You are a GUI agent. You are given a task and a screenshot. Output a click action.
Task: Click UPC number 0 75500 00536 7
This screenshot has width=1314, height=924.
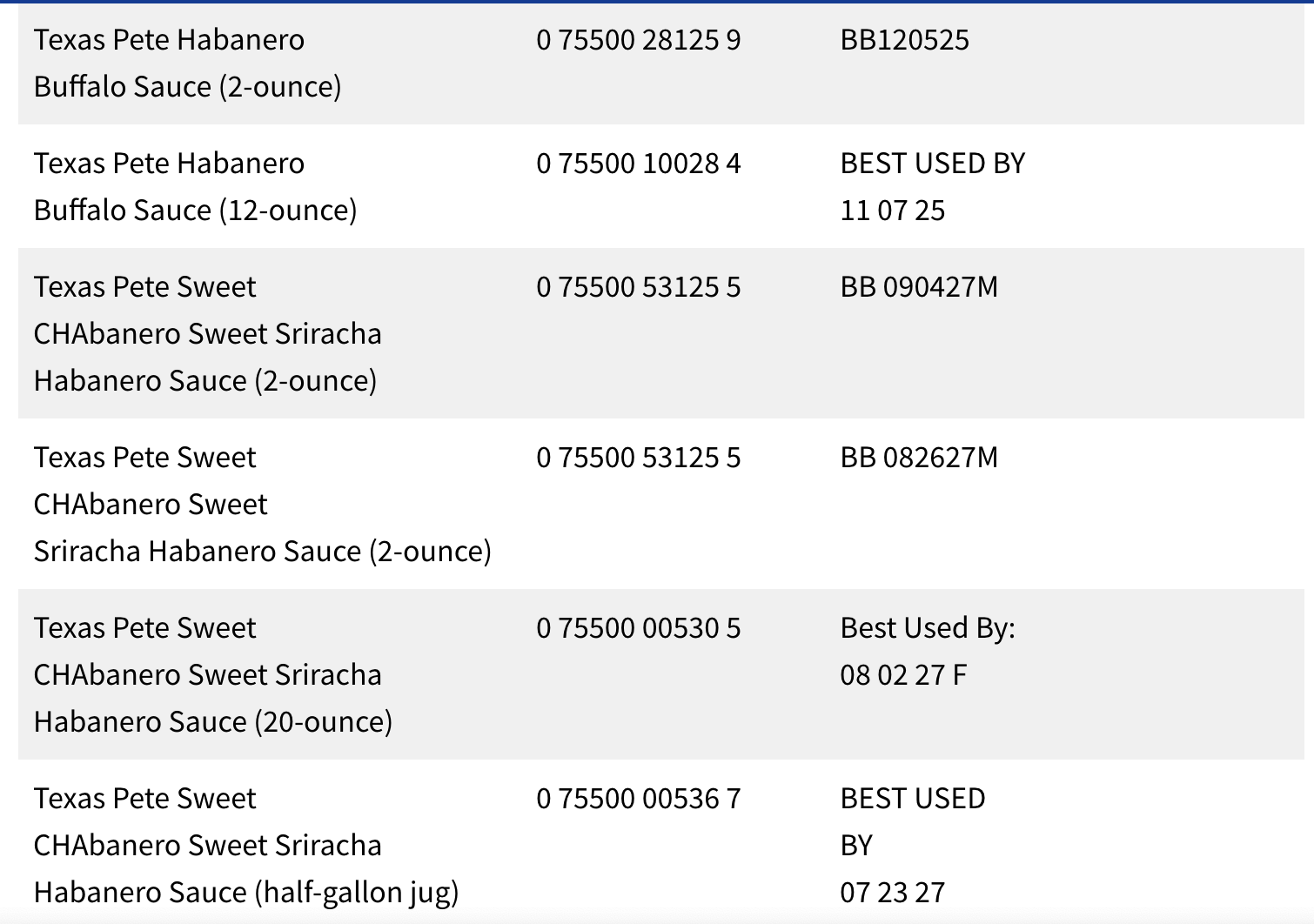[x=638, y=799]
